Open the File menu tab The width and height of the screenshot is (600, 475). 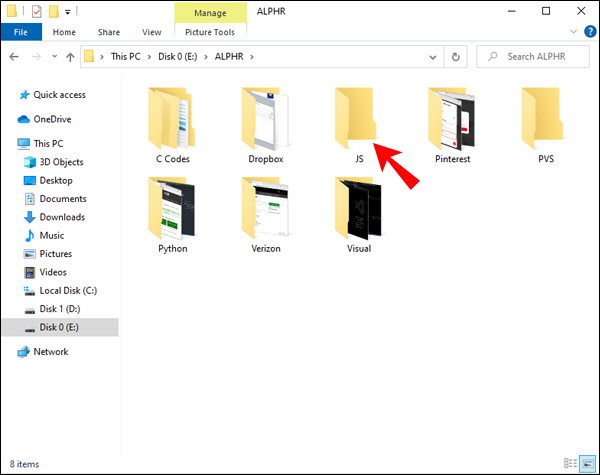[x=21, y=32]
